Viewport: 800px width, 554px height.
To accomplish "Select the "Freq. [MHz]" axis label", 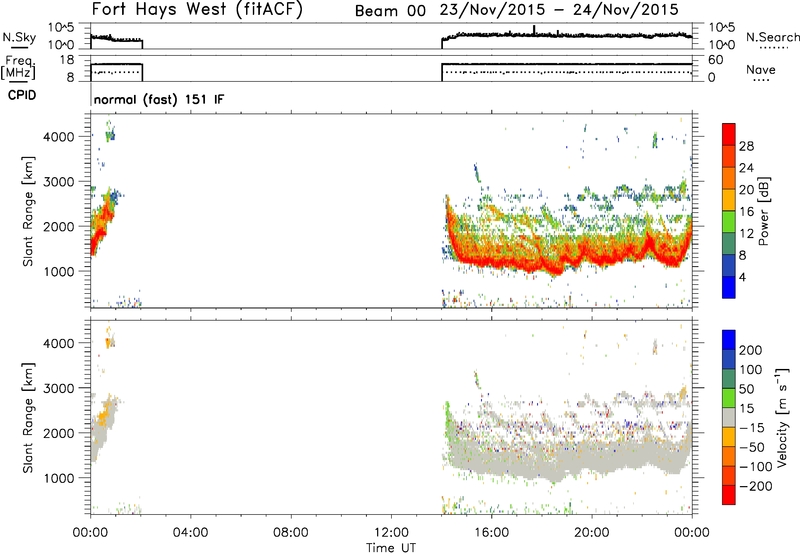I will 19,68.
